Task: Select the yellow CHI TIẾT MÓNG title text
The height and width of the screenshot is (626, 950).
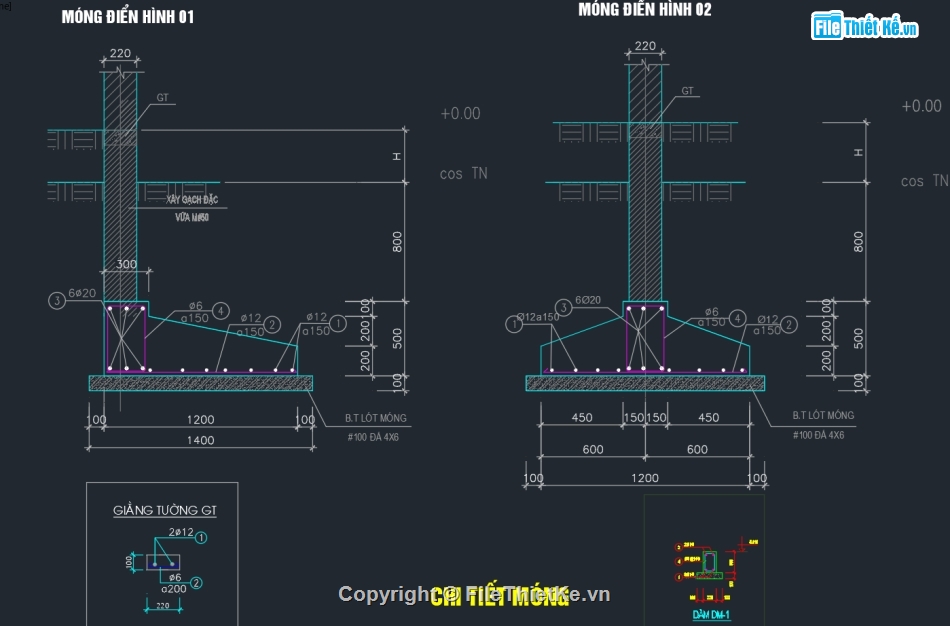Action: [499, 598]
